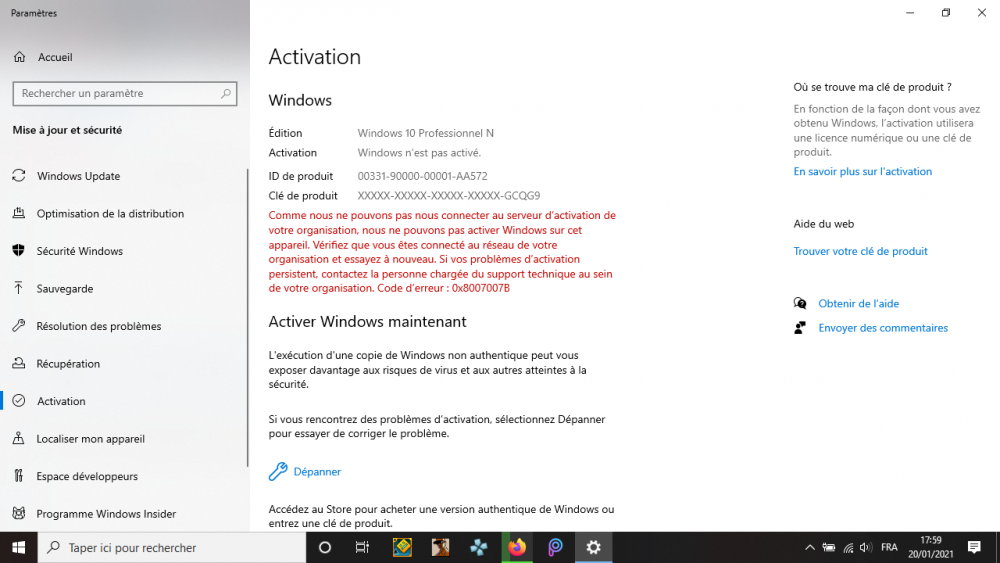Viewport: 1000px width, 563px height.
Task: Click the Windows Insider cat icon
Action: coord(19,513)
